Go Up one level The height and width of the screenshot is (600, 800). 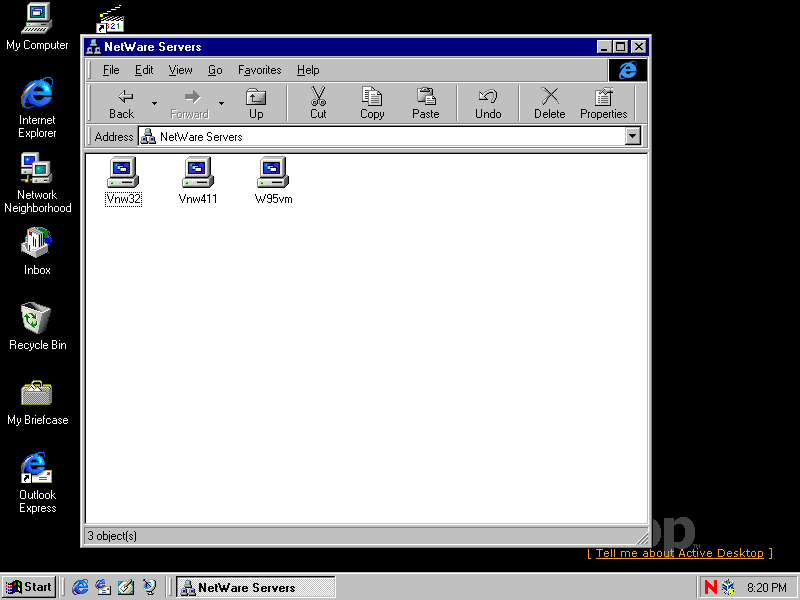pos(256,104)
